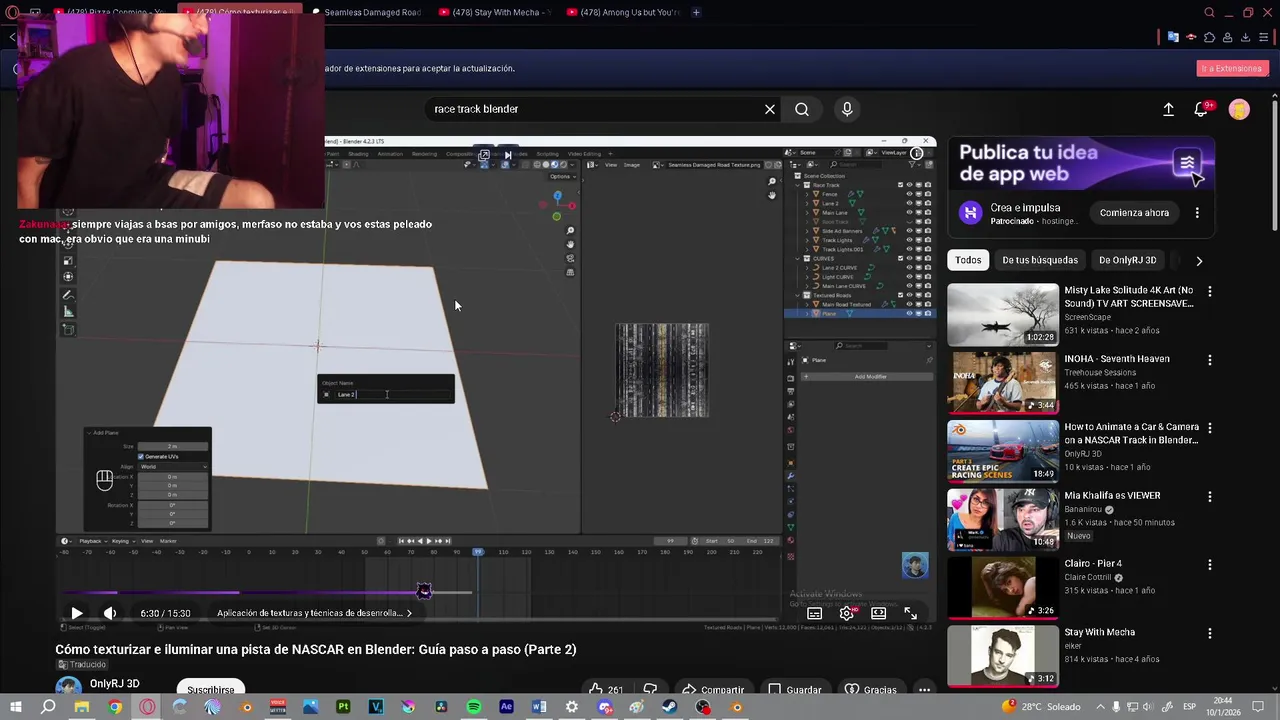
Task: Open Spotify from taskbar
Action: coord(474,707)
